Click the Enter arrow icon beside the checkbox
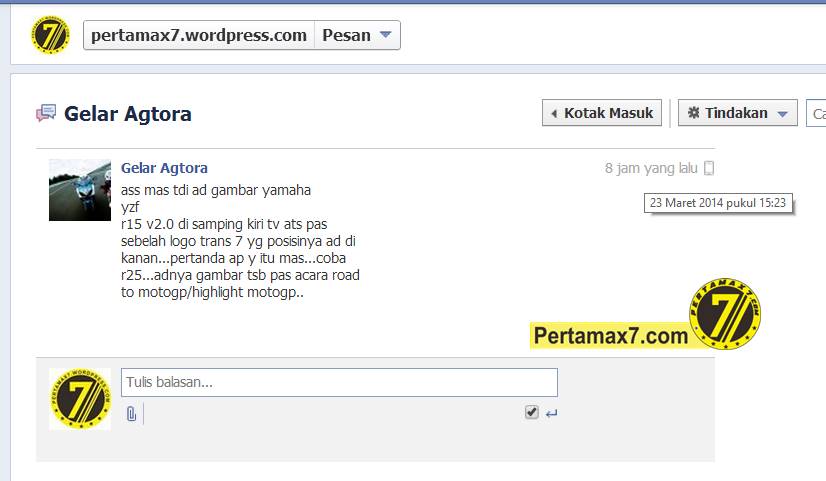Image resolution: width=826 pixels, height=481 pixels. (x=551, y=413)
